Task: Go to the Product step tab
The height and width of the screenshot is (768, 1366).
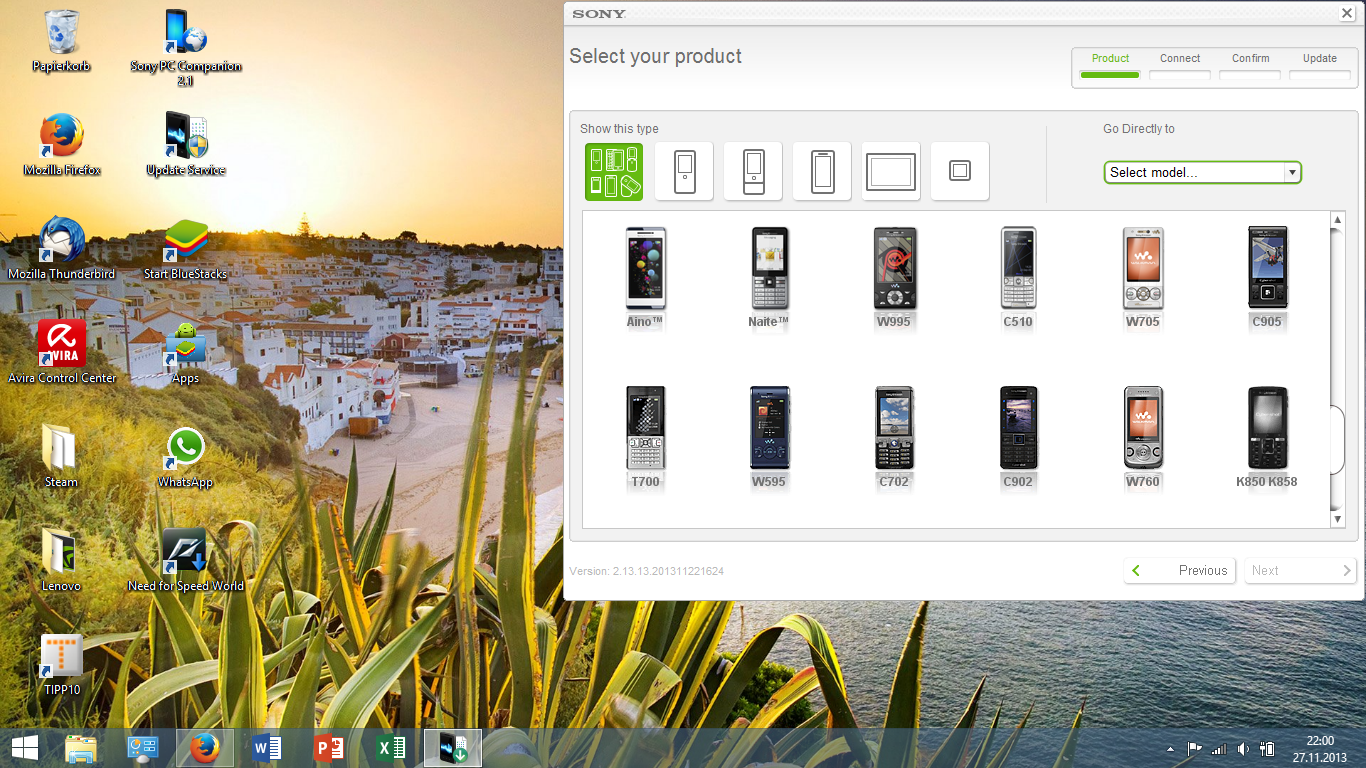Action: pos(1110,66)
